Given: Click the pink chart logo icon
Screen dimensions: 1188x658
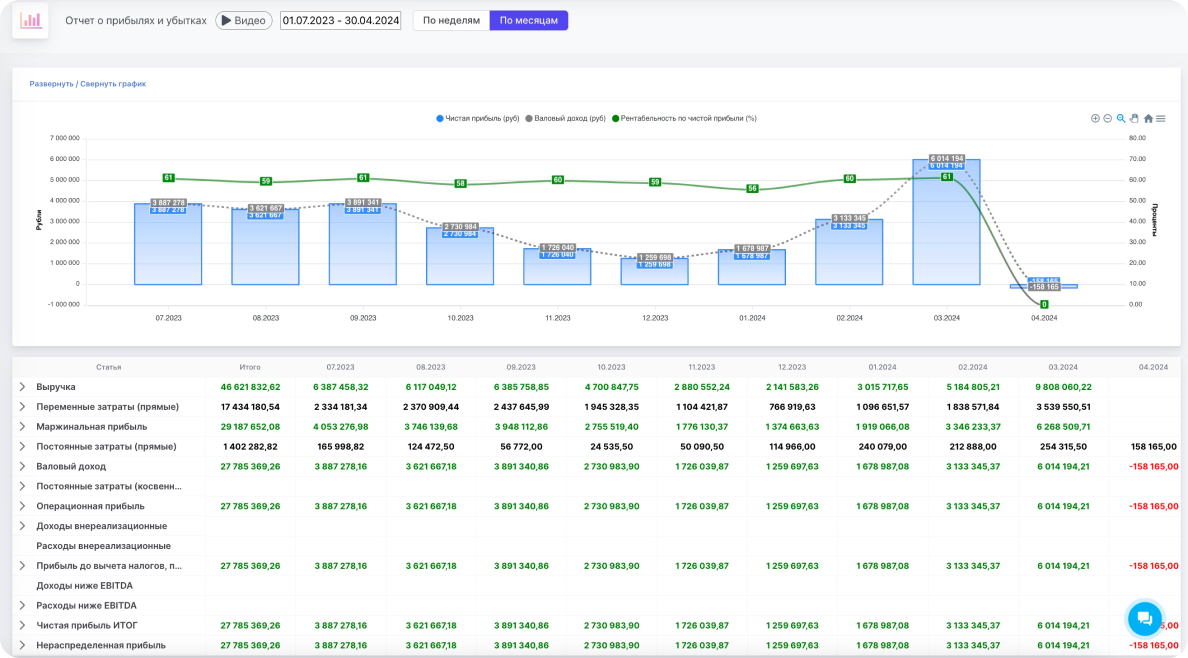Looking at the screenshot, I should click(30, 20).
